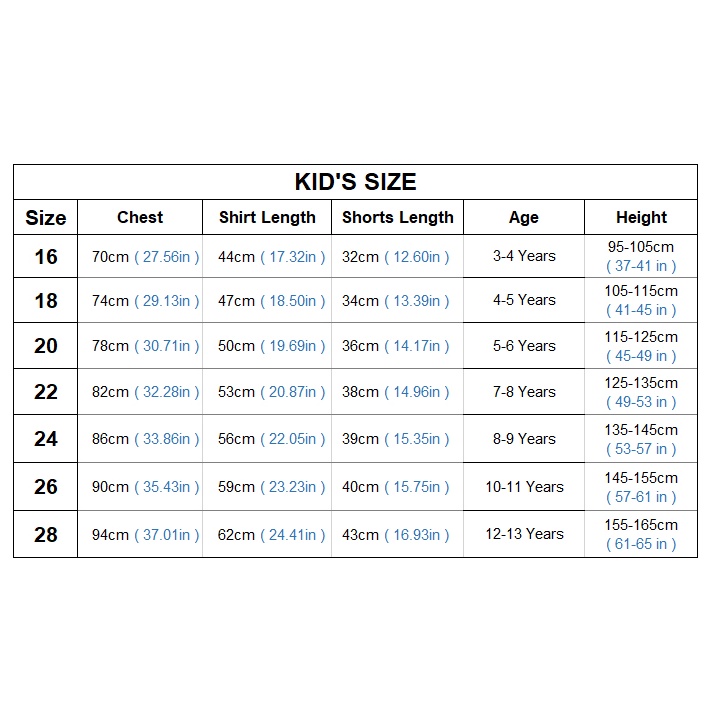This screenshot has height=707, width=707.
Task: Select size 16 row label
Action: click(x=46, y=257)
